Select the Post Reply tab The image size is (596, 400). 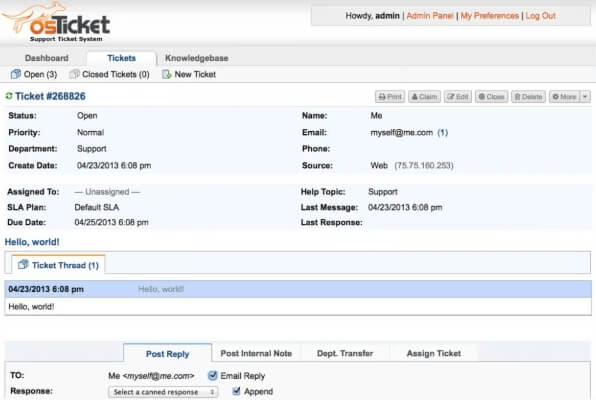pyautogui.click(x=167, y=354)
